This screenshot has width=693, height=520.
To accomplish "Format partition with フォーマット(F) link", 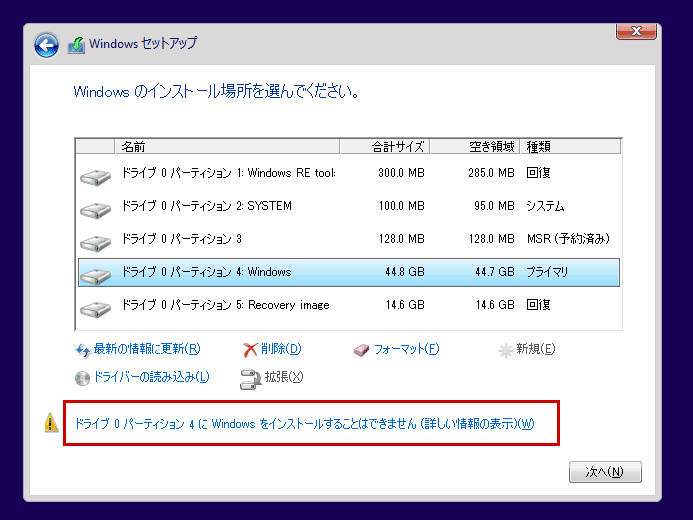I will (407, 349).
